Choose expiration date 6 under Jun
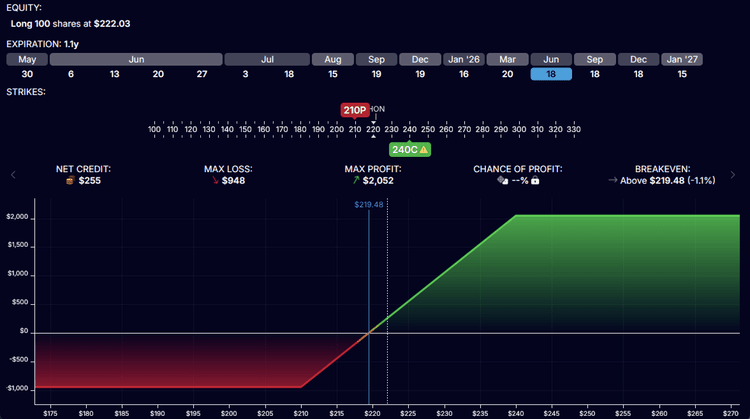The width and height of the screenshot is (750, 419). (x=71, y=74)
